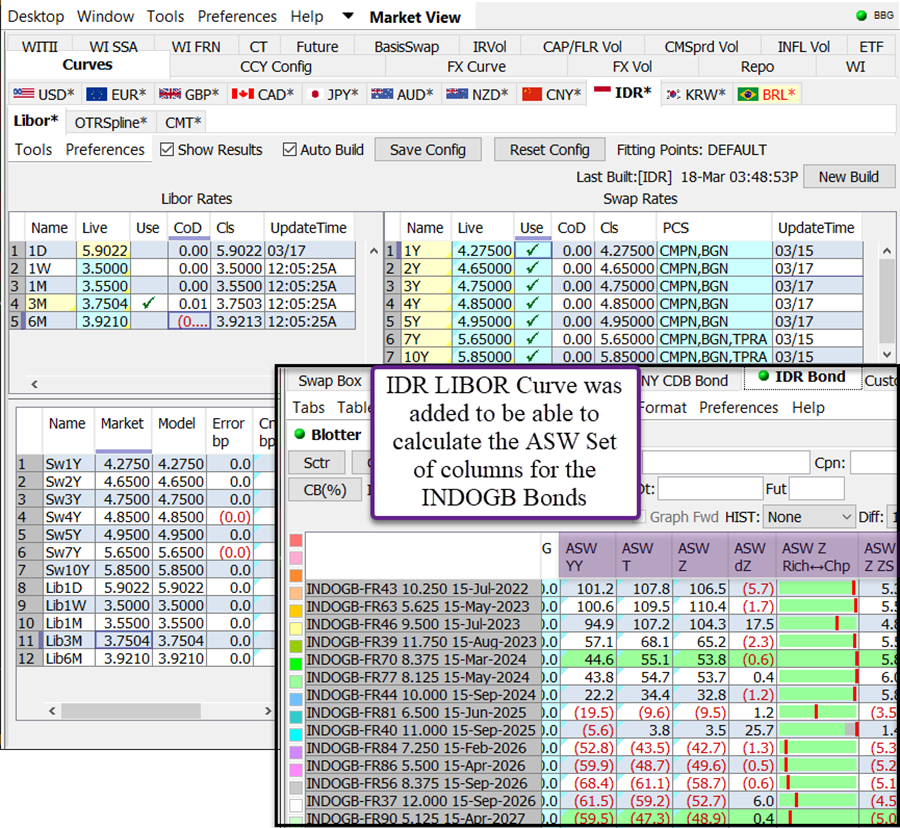The width and height of the screenshot is (900, 828).
Task: Open the Window menu in top bar
Action: coord(106,17)
